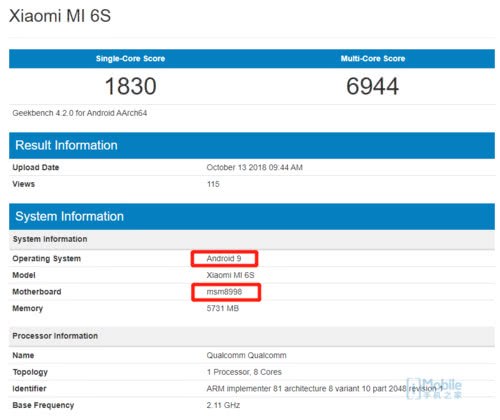Click Geekbench 4.2.0 for Android AArch64 text
The width and height of the screenshot is (500, 420).
pos(80,113)
